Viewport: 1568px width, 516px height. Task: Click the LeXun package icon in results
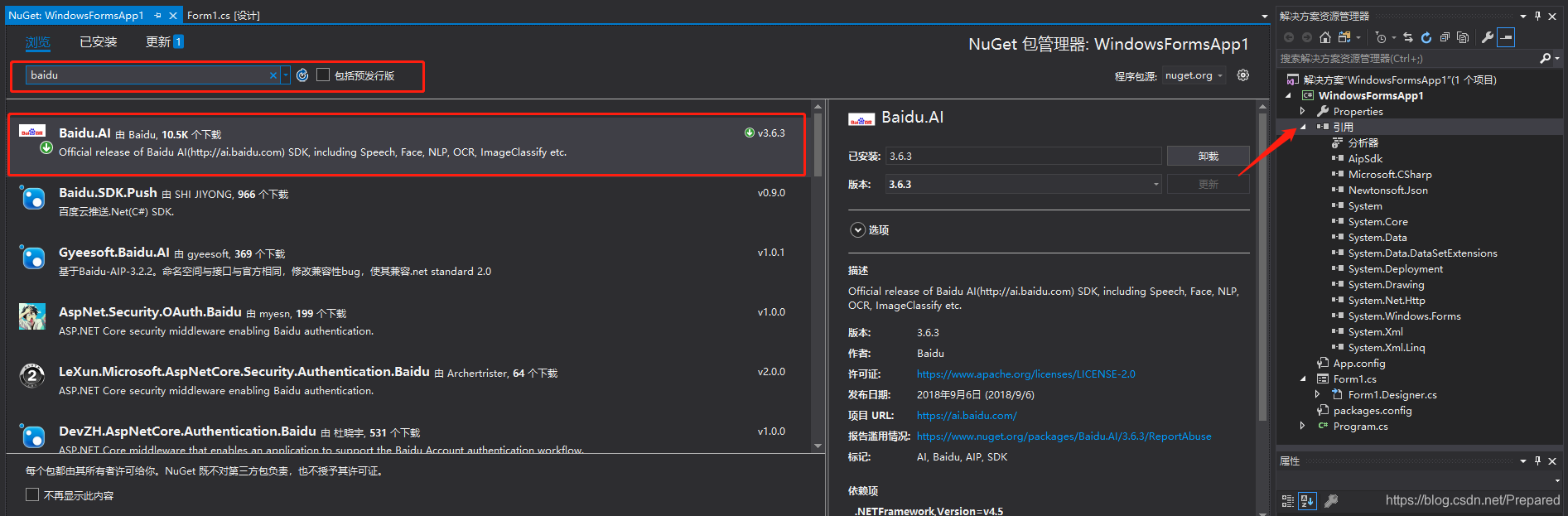click(32, 376)
